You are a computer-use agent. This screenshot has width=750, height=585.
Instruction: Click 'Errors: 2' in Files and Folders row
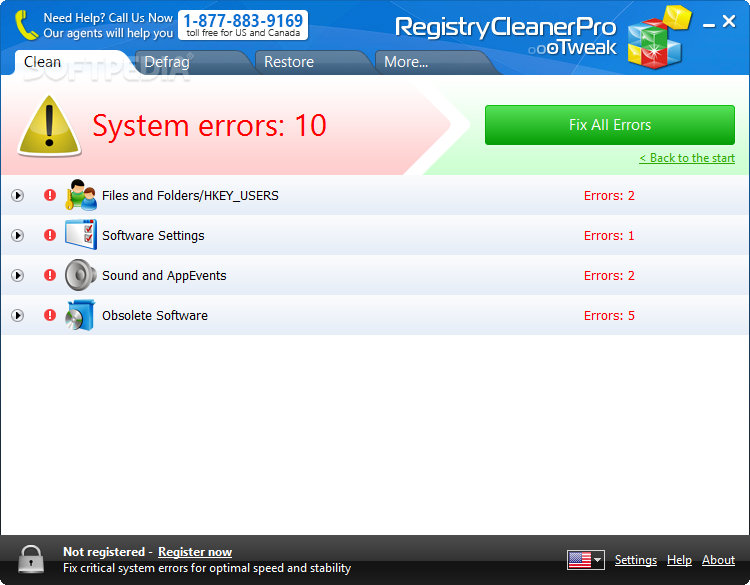pos(609,196)
